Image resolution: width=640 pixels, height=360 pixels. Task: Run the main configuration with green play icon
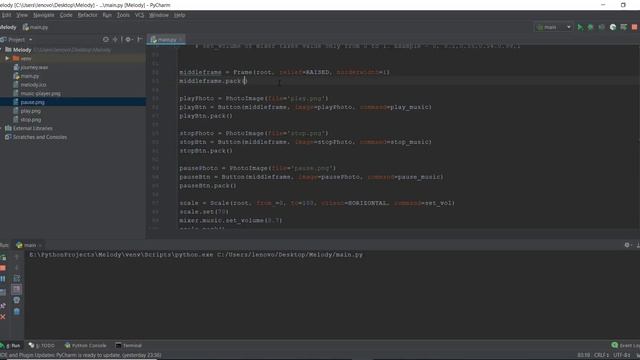coord(580,27)
